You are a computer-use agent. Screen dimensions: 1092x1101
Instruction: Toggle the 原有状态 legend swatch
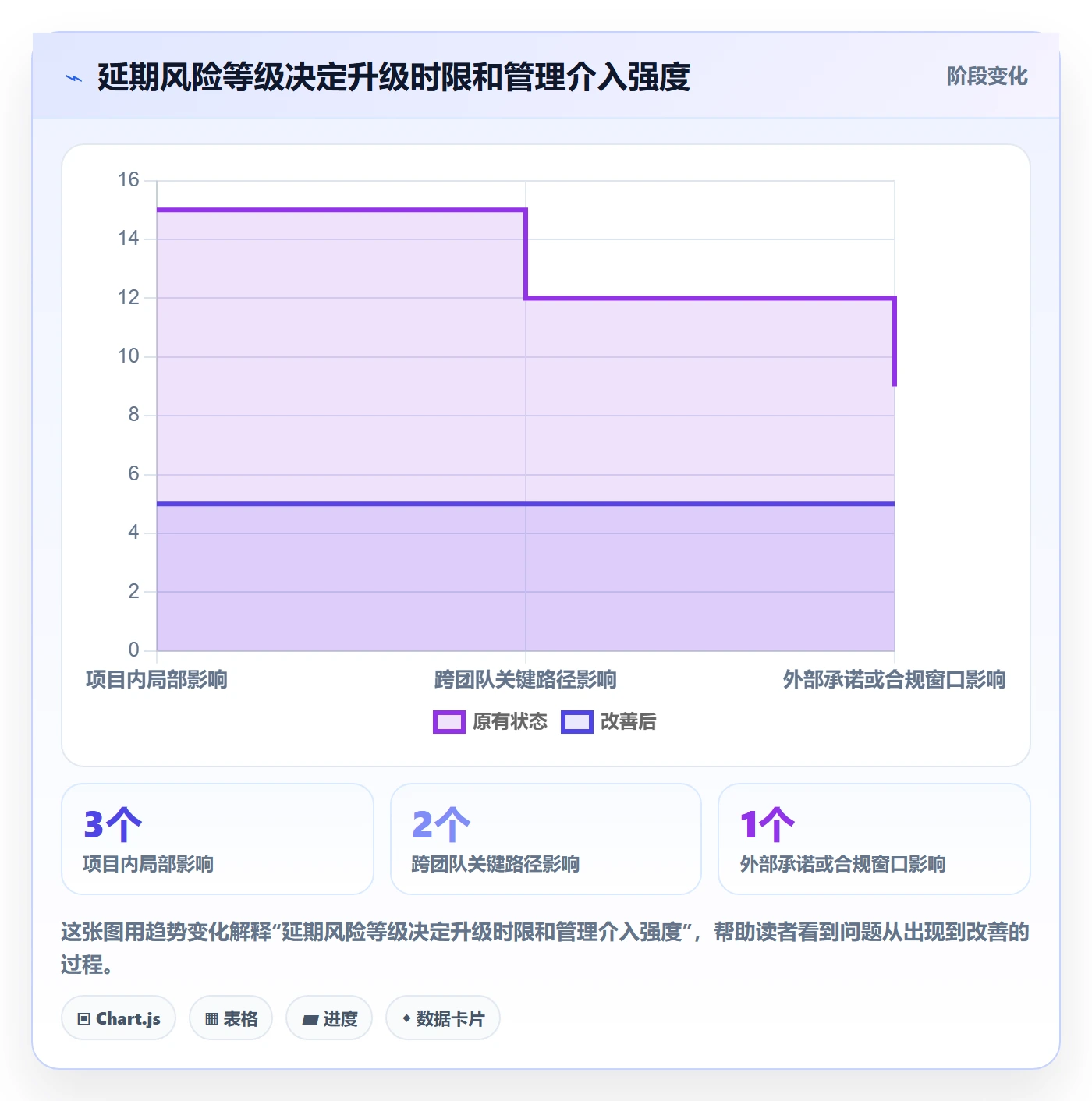point(449,722)
